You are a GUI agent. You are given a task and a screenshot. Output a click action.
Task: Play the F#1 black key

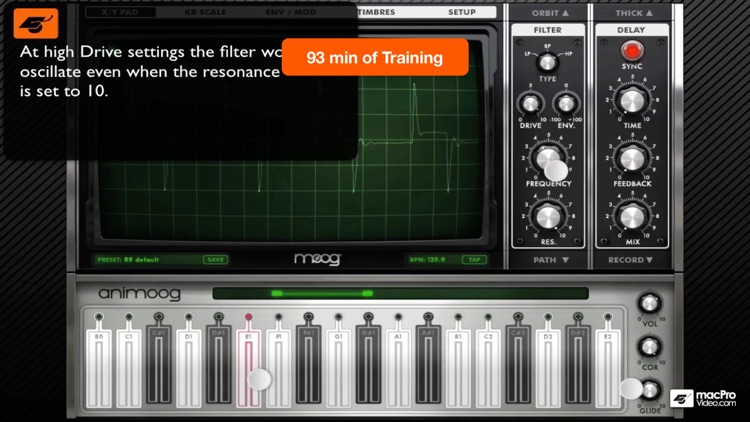point(309,366)
